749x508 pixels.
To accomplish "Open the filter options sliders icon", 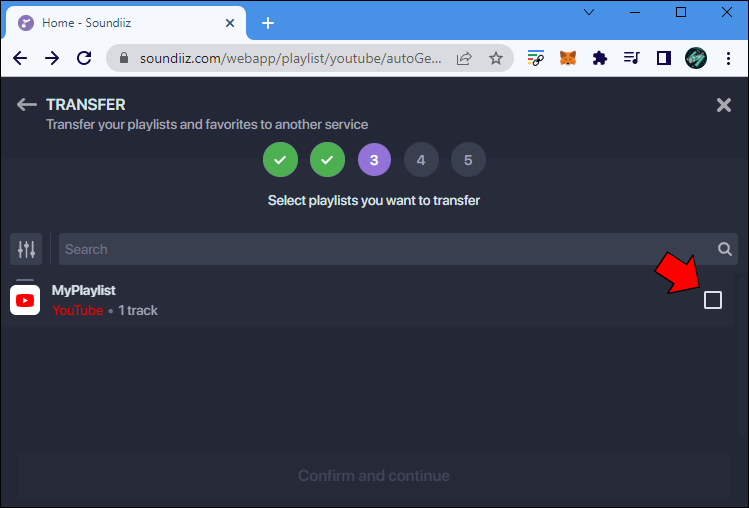I will click(26, 249).
